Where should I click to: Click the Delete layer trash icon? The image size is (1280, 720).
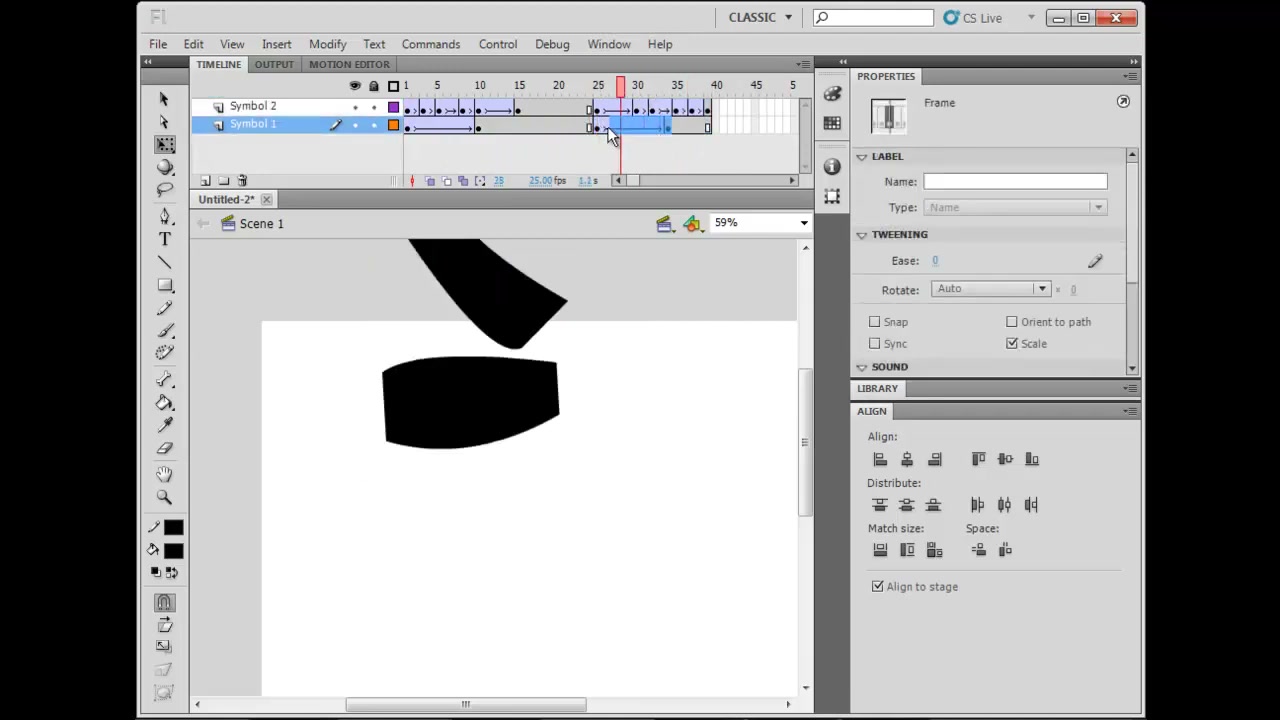point(242,181)
